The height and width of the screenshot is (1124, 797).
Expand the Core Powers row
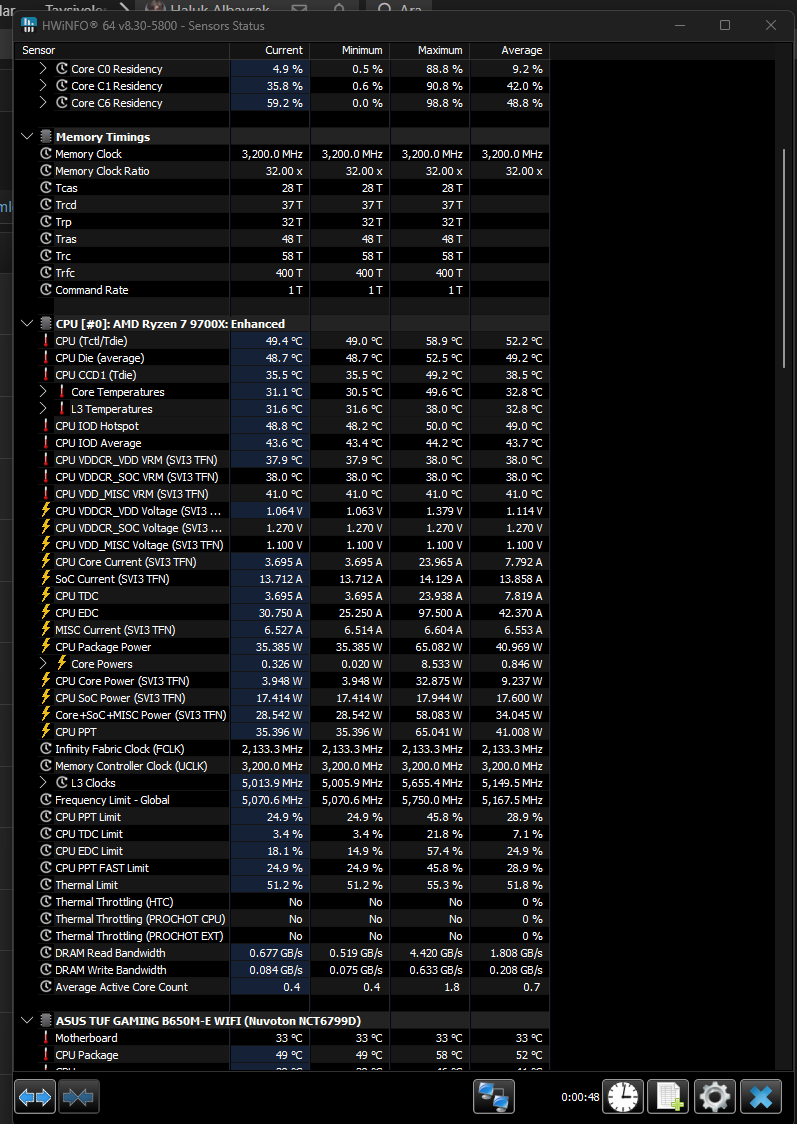[43, 664]
